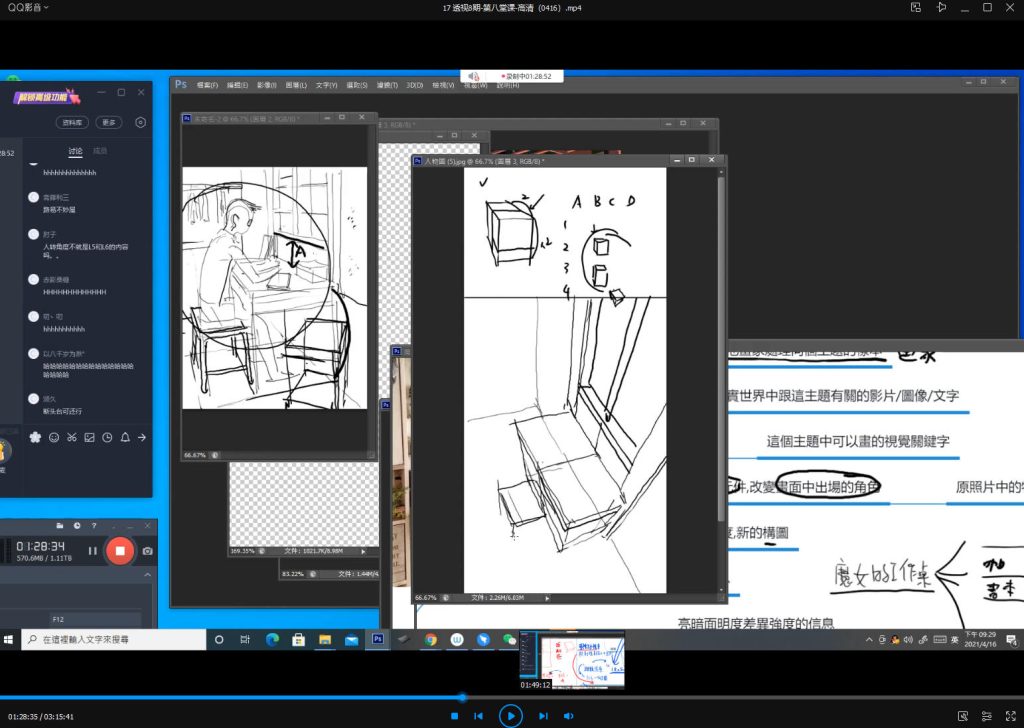This screenshot has width=1024, height=728.
Task: Mute the player volume speaker icon
Action: point(569,716)
